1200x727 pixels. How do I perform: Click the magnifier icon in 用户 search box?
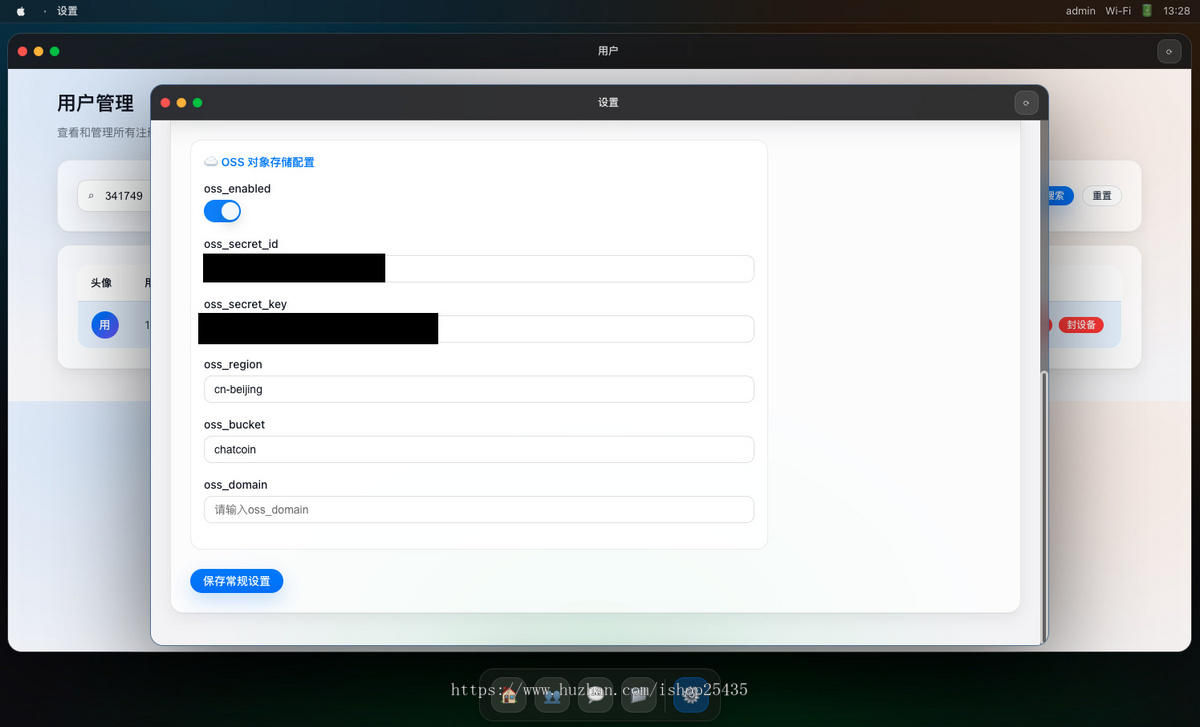pyautogui.click(x=91, y=196)
